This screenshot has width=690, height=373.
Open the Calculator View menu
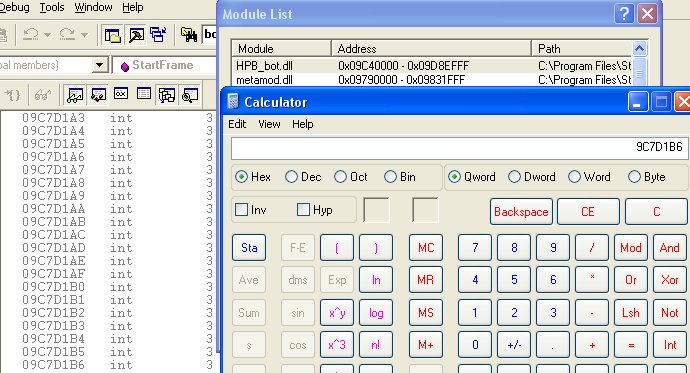(x=269, y=124)
